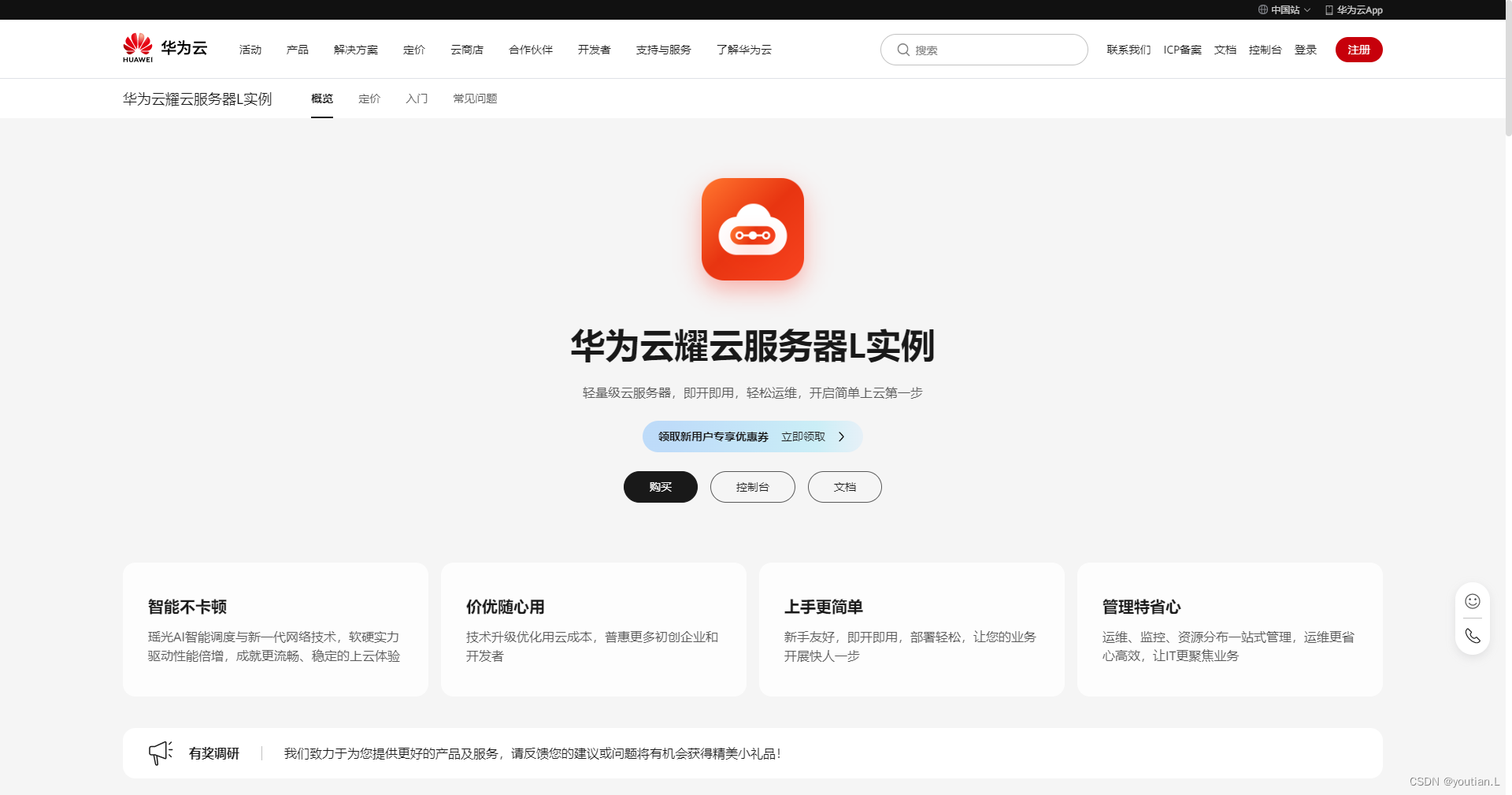Open the 价优随心用 card
The height and width of the screenshot is (795, 1512).
point(594,630)
